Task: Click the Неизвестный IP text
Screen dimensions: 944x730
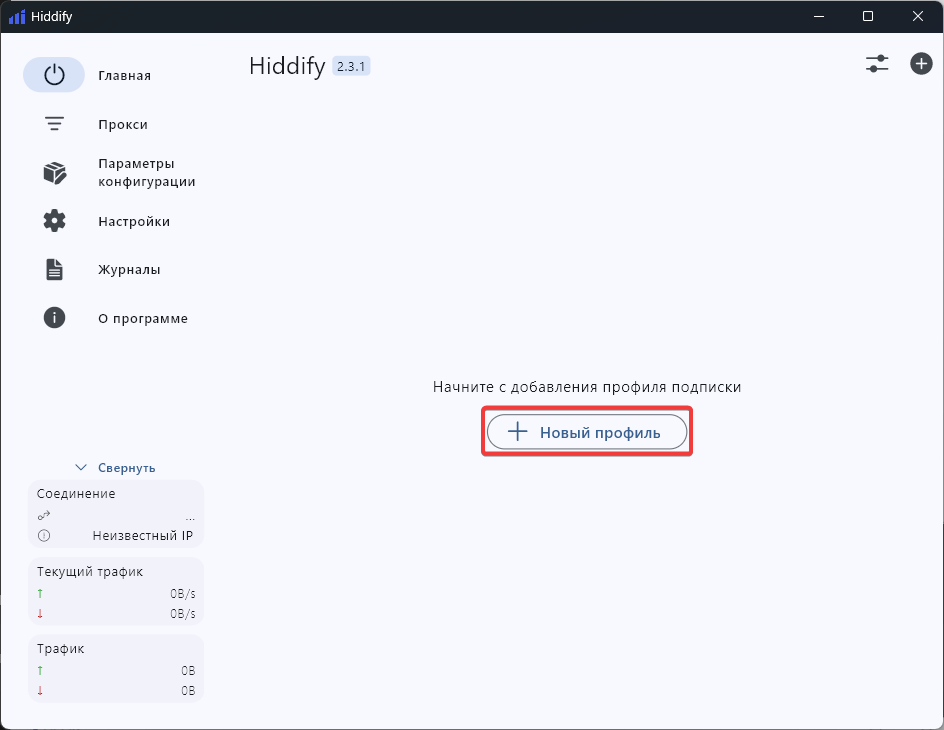Action: [x=143, y=536]
